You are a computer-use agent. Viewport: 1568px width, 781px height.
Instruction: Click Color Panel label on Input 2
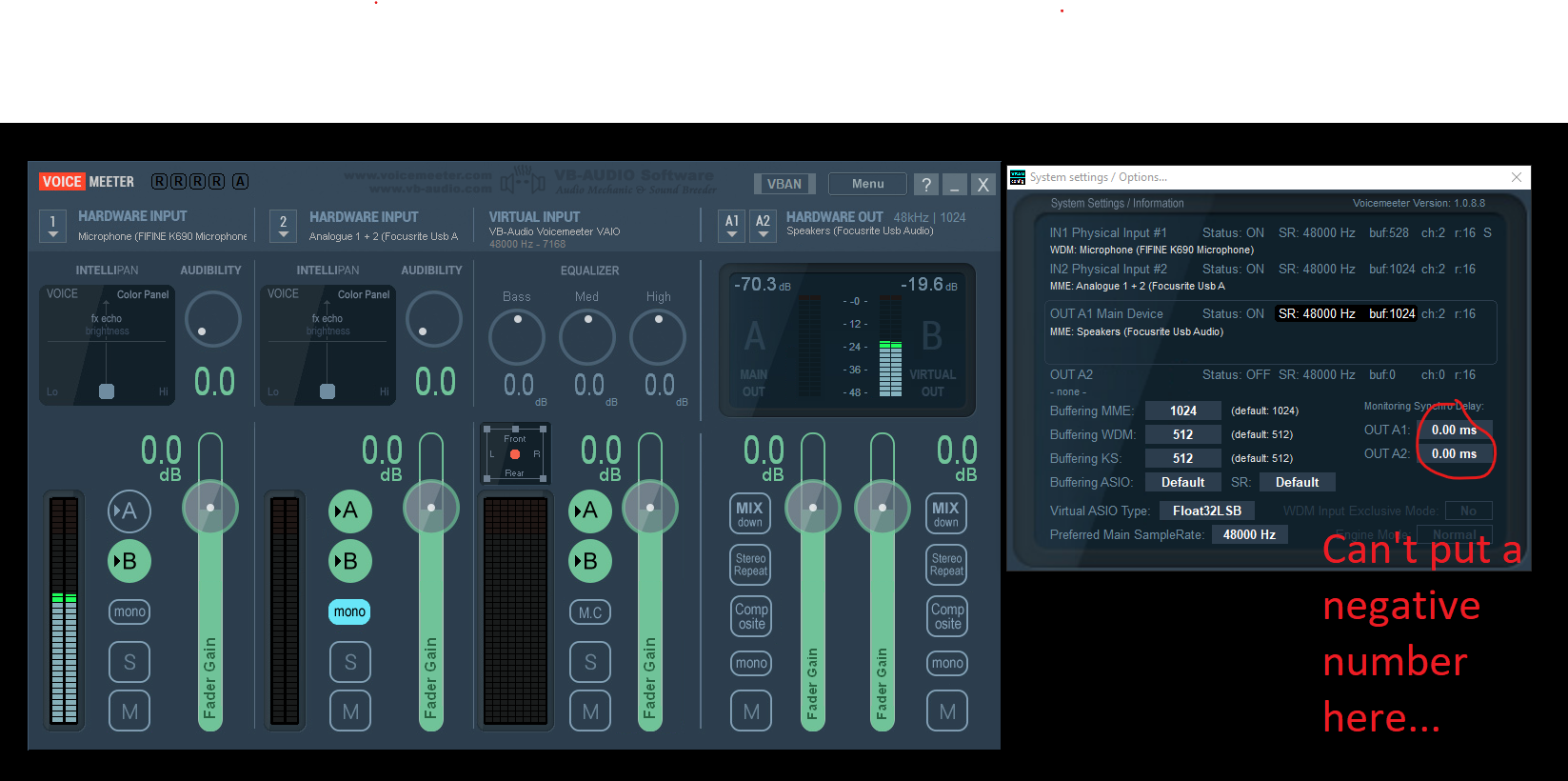364,294
